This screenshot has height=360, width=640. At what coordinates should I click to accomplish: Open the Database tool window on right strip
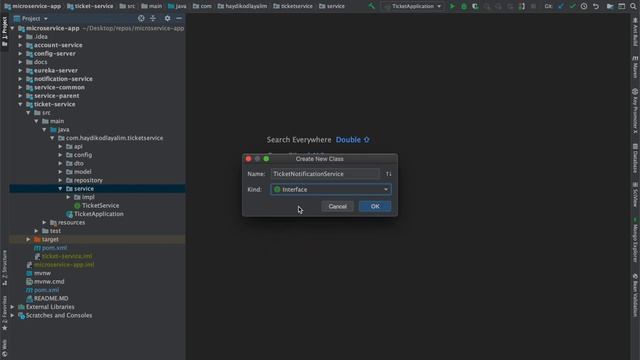click(635, 158)
